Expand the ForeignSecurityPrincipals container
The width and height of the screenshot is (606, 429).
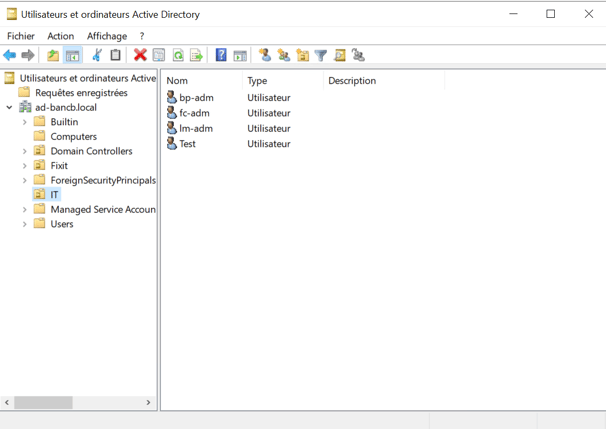tap(24, 180)
